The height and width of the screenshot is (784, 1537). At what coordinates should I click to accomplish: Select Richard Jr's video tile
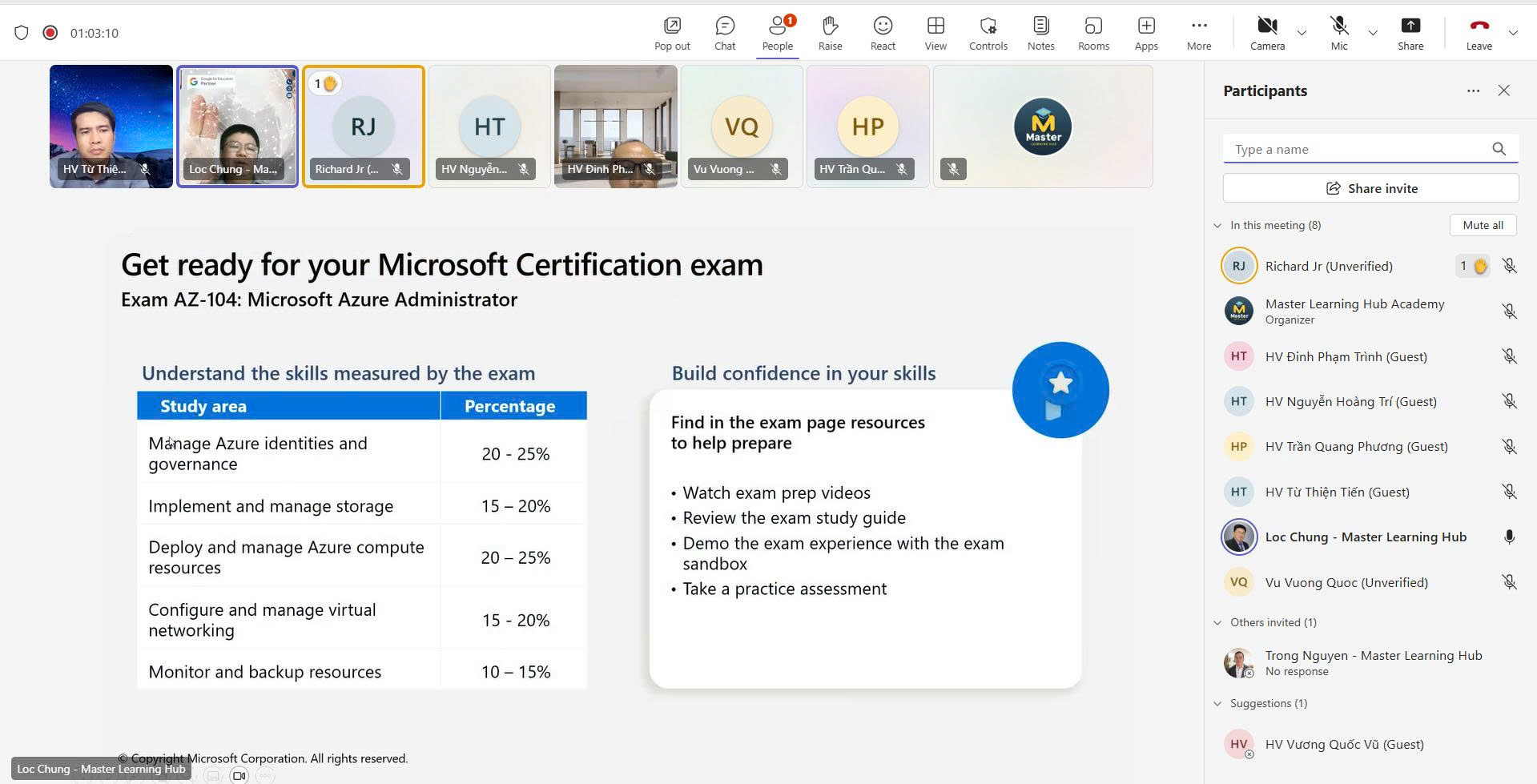coord(364,127)
